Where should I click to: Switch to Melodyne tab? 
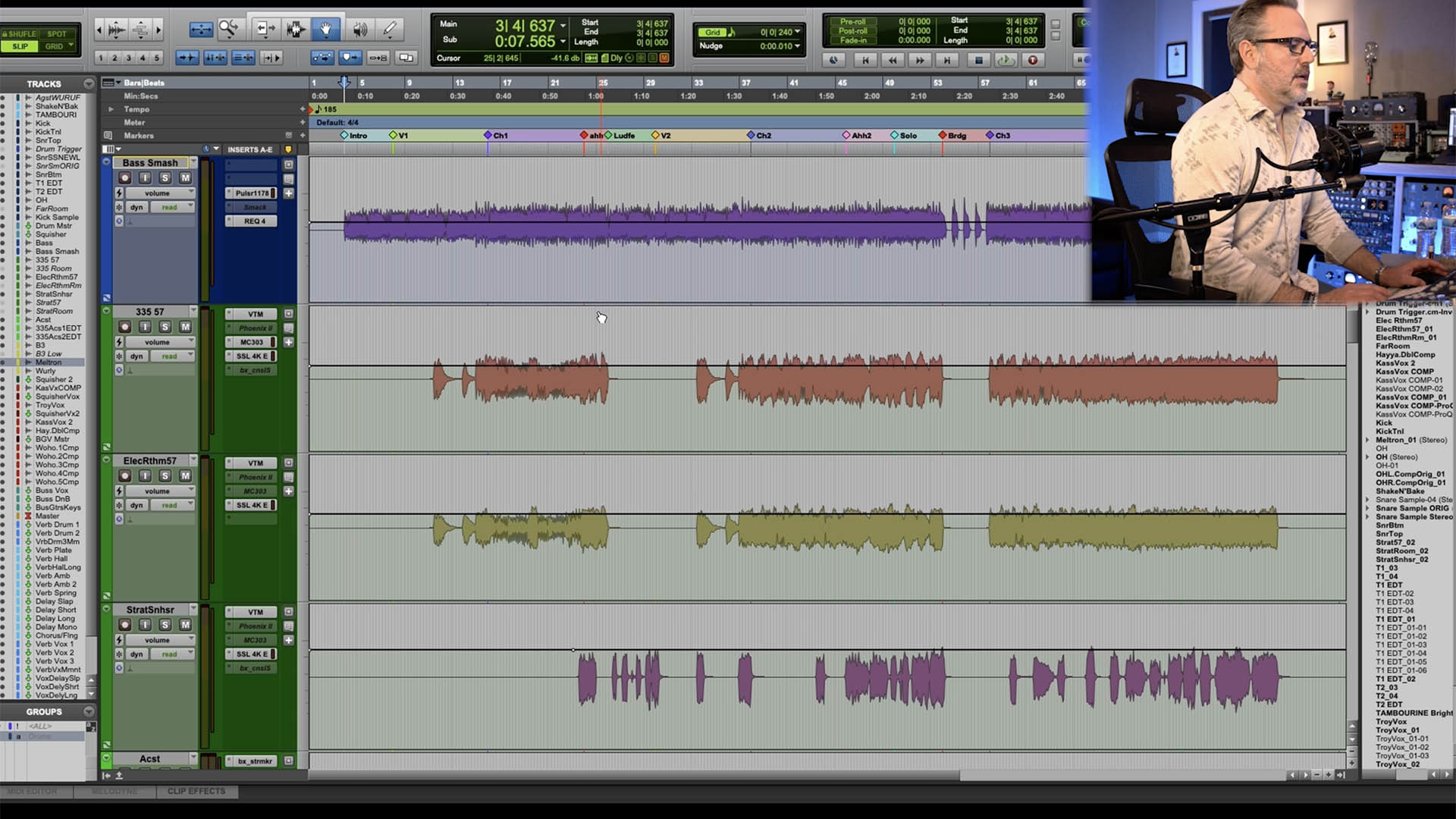pos(115,791)
